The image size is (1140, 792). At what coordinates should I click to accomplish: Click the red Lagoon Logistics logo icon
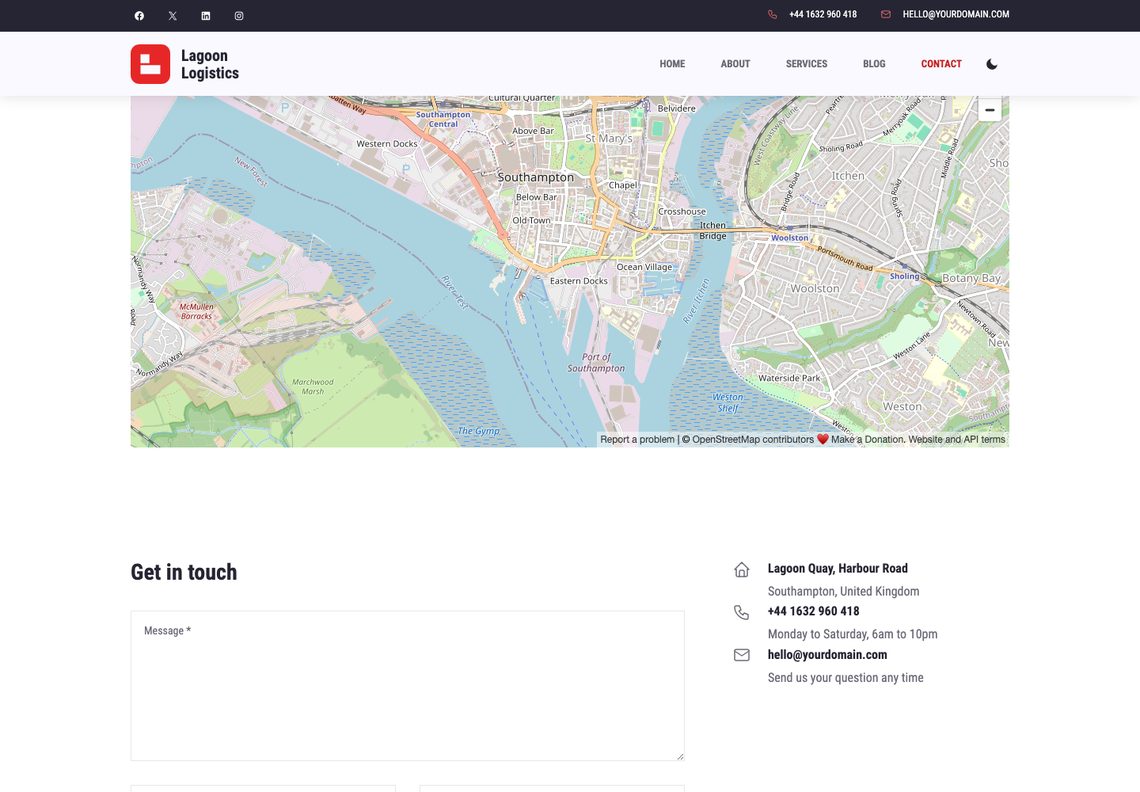click(150, 64)
